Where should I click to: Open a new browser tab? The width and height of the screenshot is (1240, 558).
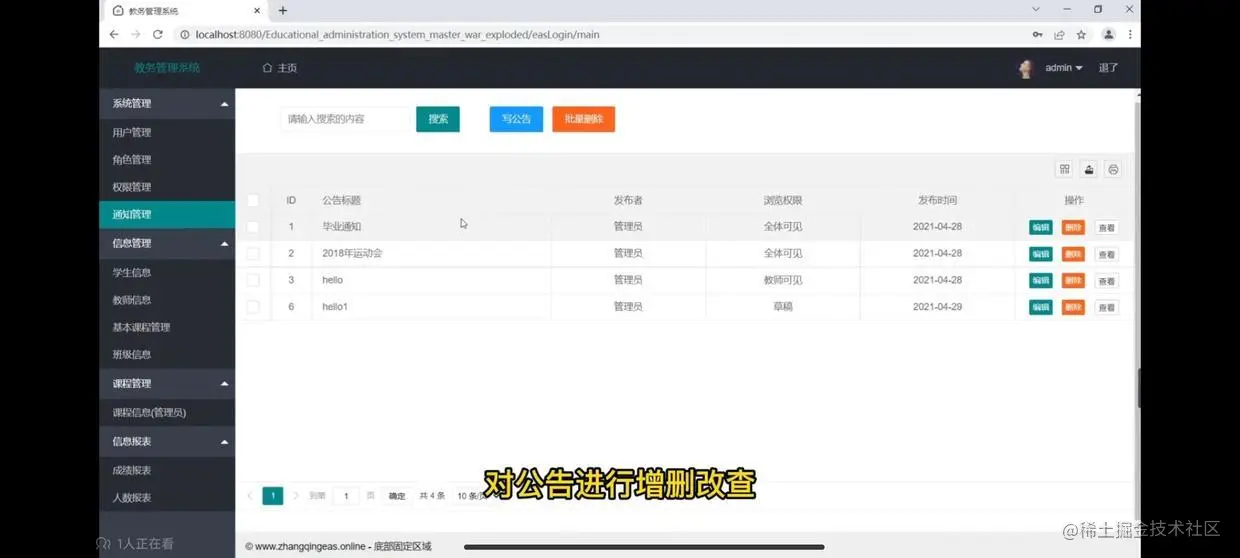tap(283, 10)
